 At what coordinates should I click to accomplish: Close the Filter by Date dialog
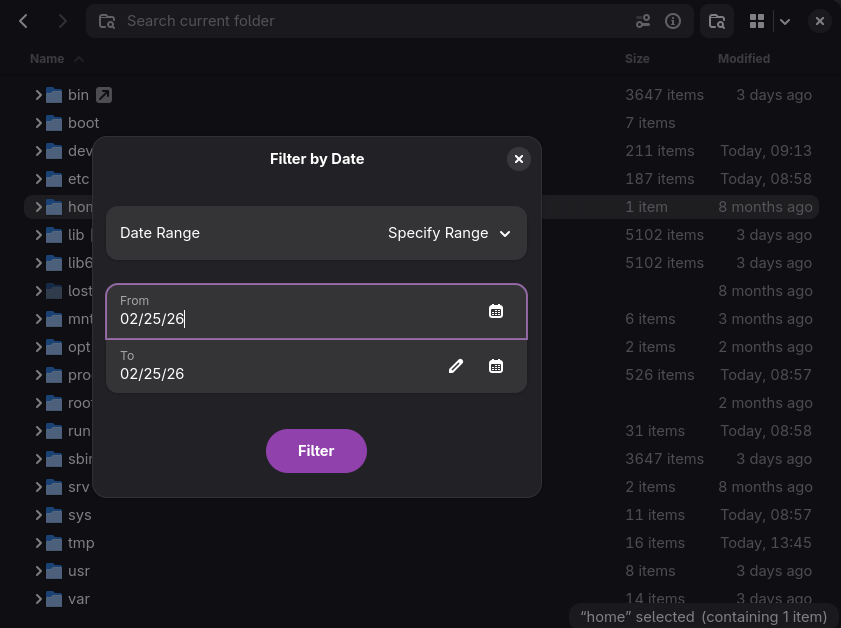coord(519,159)
